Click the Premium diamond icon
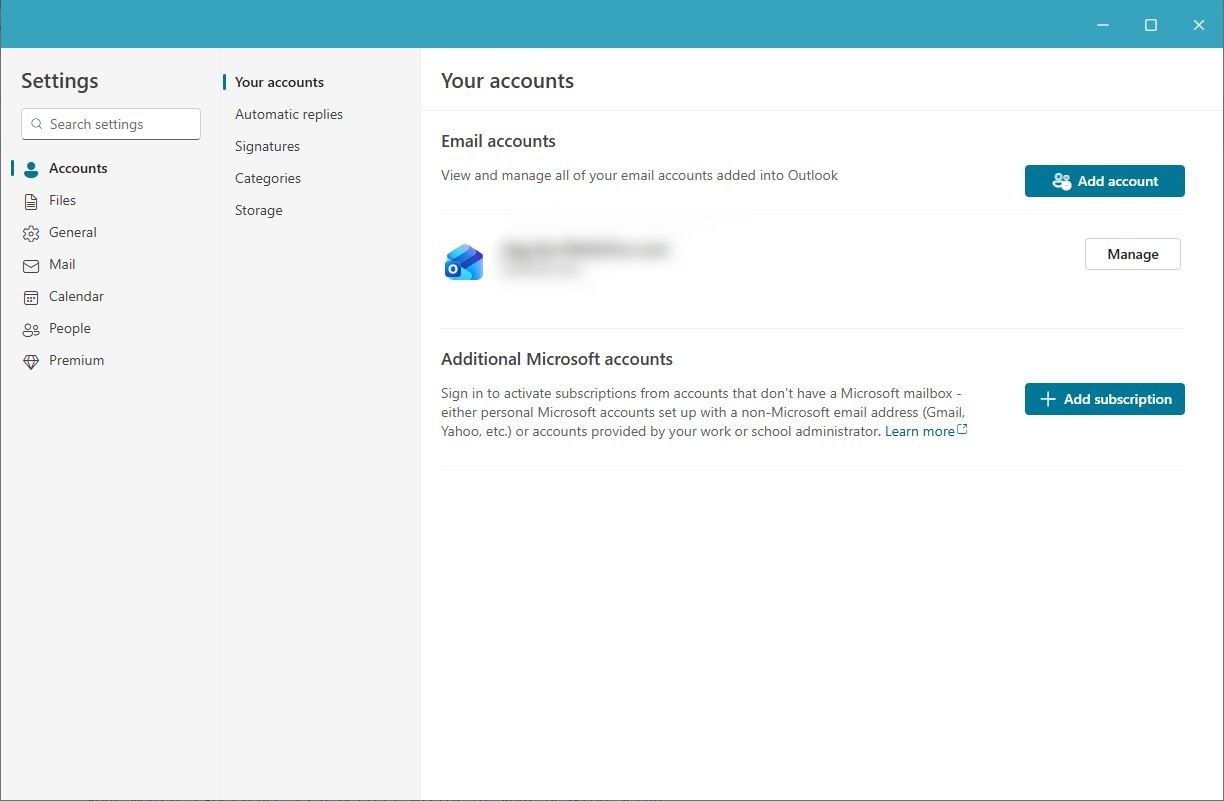 point(31,361)
